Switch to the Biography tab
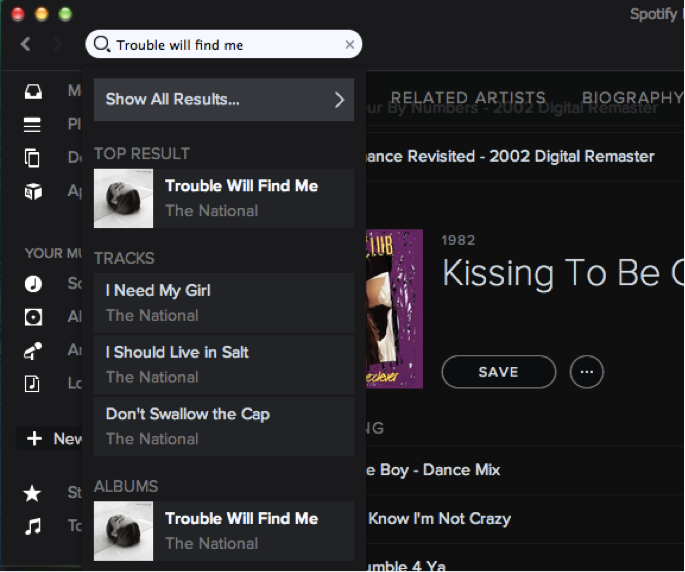The width and height of the screenshot is (685, 572). pyautogui.click(x=632, y=98)
